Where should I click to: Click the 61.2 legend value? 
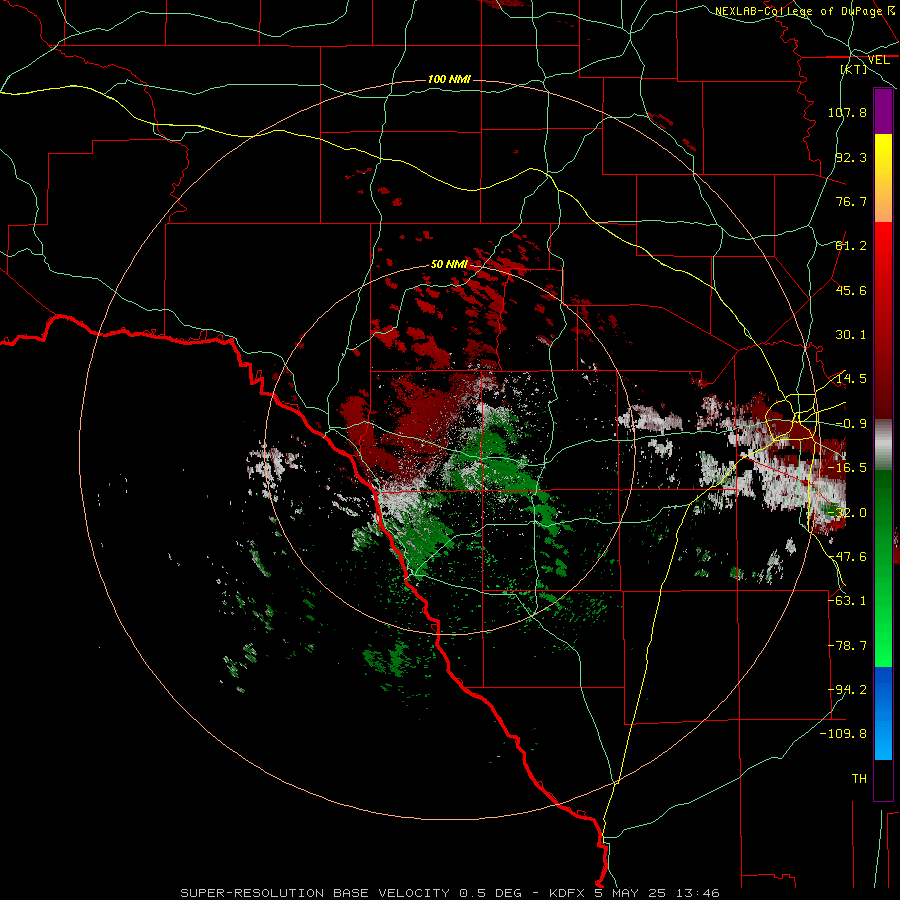point(851,246)
